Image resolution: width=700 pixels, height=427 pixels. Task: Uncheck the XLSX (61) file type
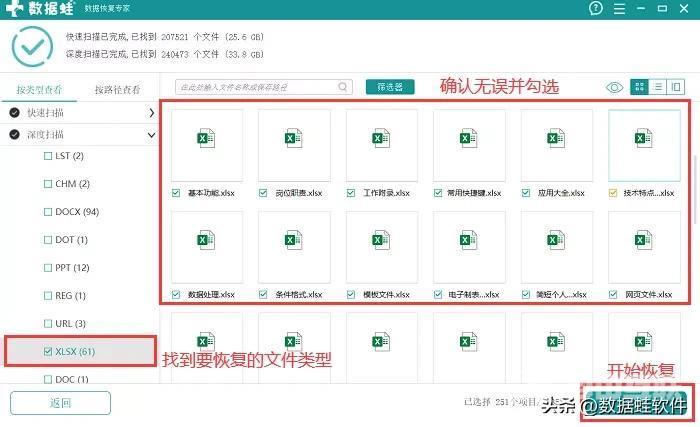click(48, 352)
